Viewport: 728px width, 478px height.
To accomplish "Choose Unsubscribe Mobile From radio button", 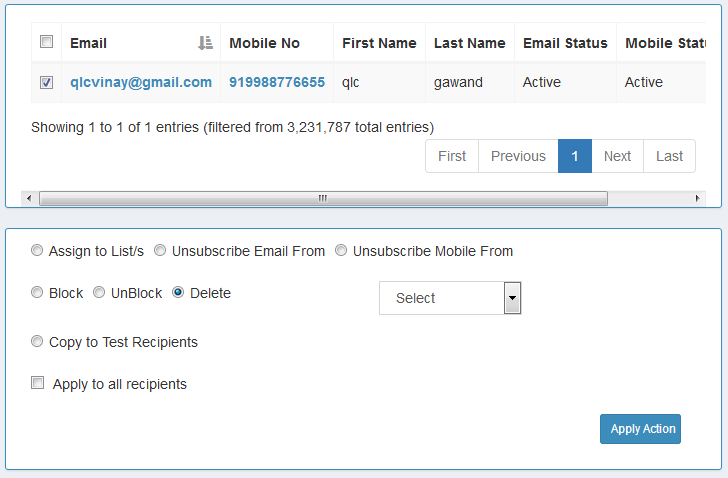I will click(341, 251).
